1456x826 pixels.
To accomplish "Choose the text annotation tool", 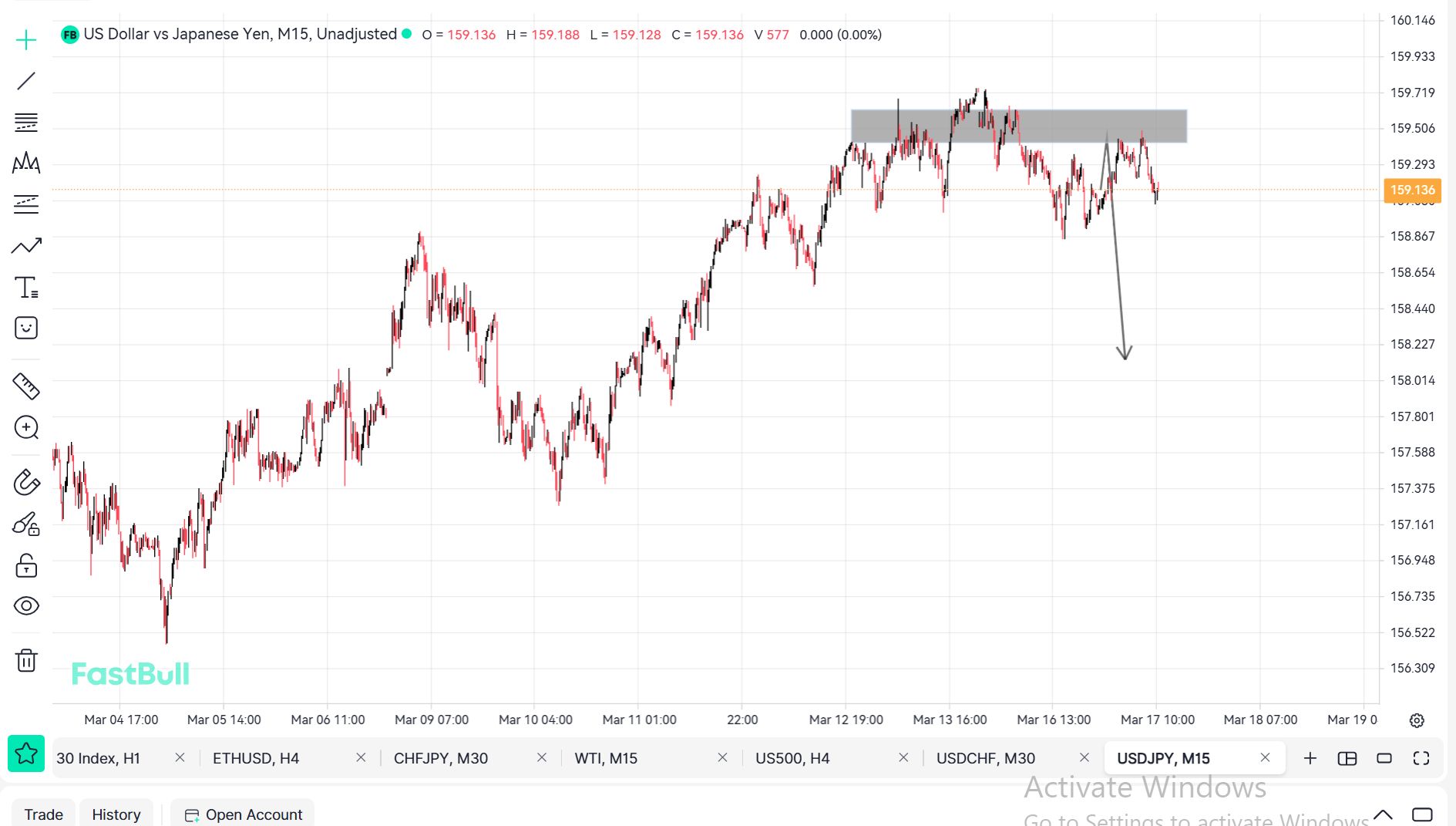I will coord(26,288).
